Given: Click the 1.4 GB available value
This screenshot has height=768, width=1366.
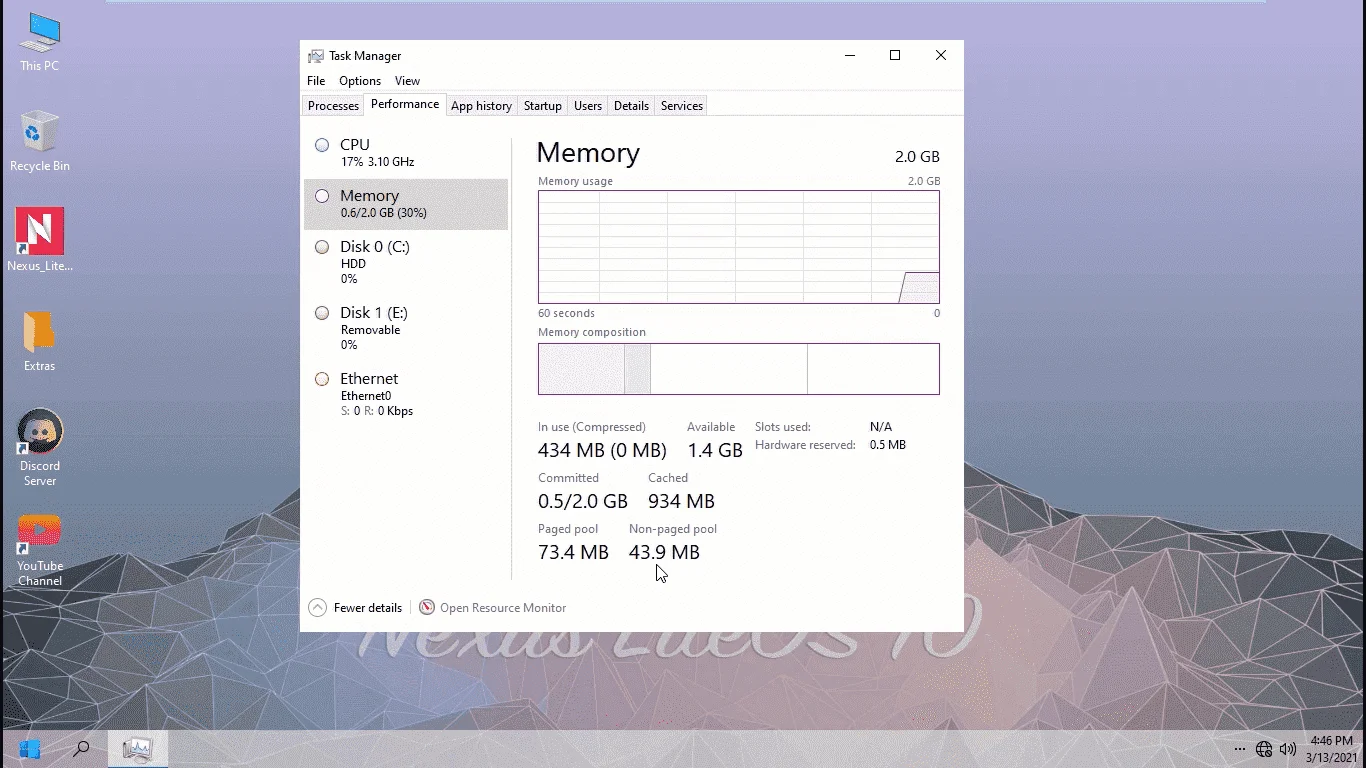Looking at the screenshot, I should 715,450.
